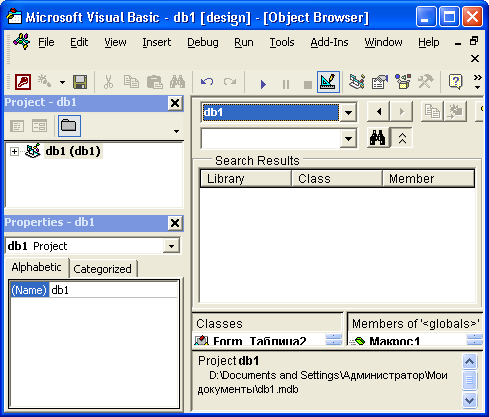Select Макрос1 in Members list
489x417 pixels.
click(x=394, y=341)
